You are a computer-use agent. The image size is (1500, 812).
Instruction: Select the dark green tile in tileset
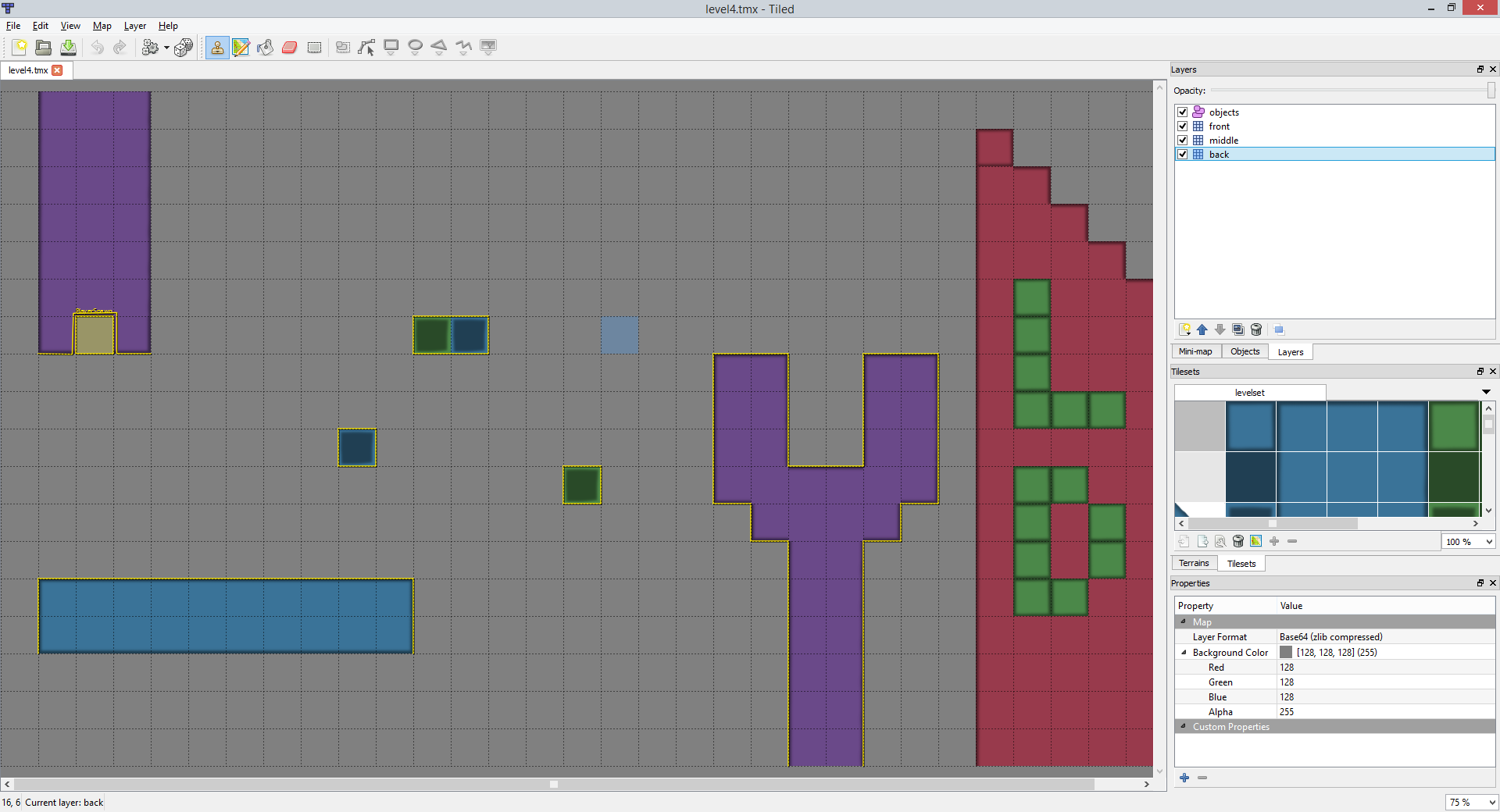click(x=1454, y=476)
